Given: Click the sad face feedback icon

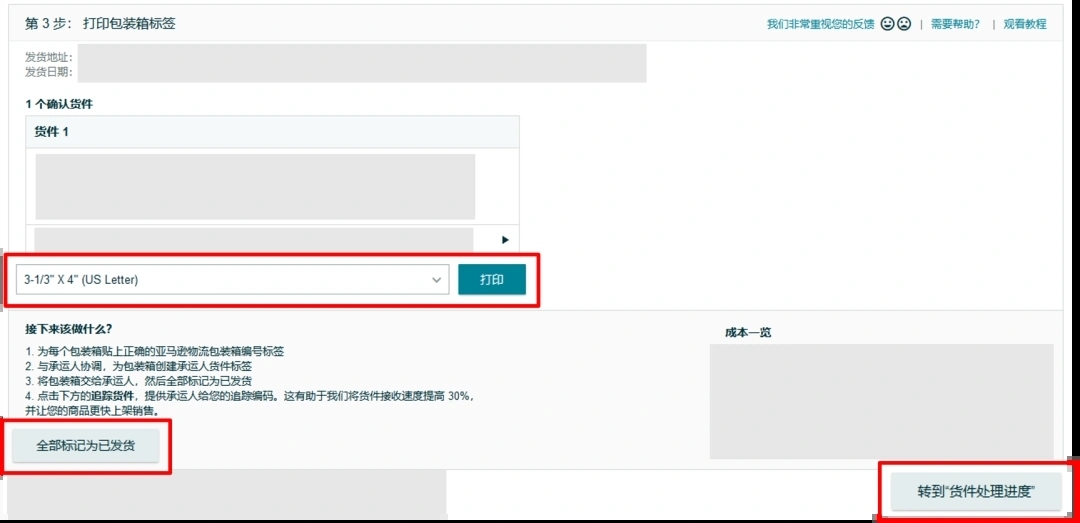Looking at the screenshot, I should point(904,24).
